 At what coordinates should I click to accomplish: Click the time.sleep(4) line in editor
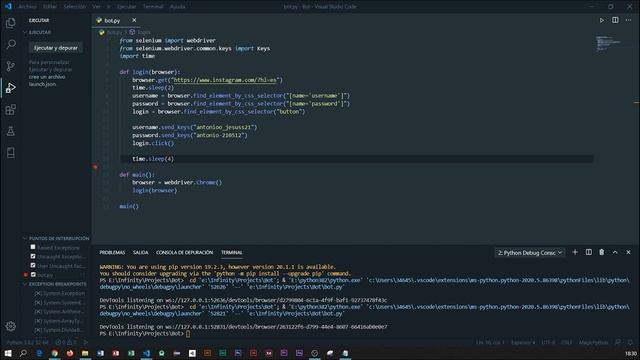[153, 159]
